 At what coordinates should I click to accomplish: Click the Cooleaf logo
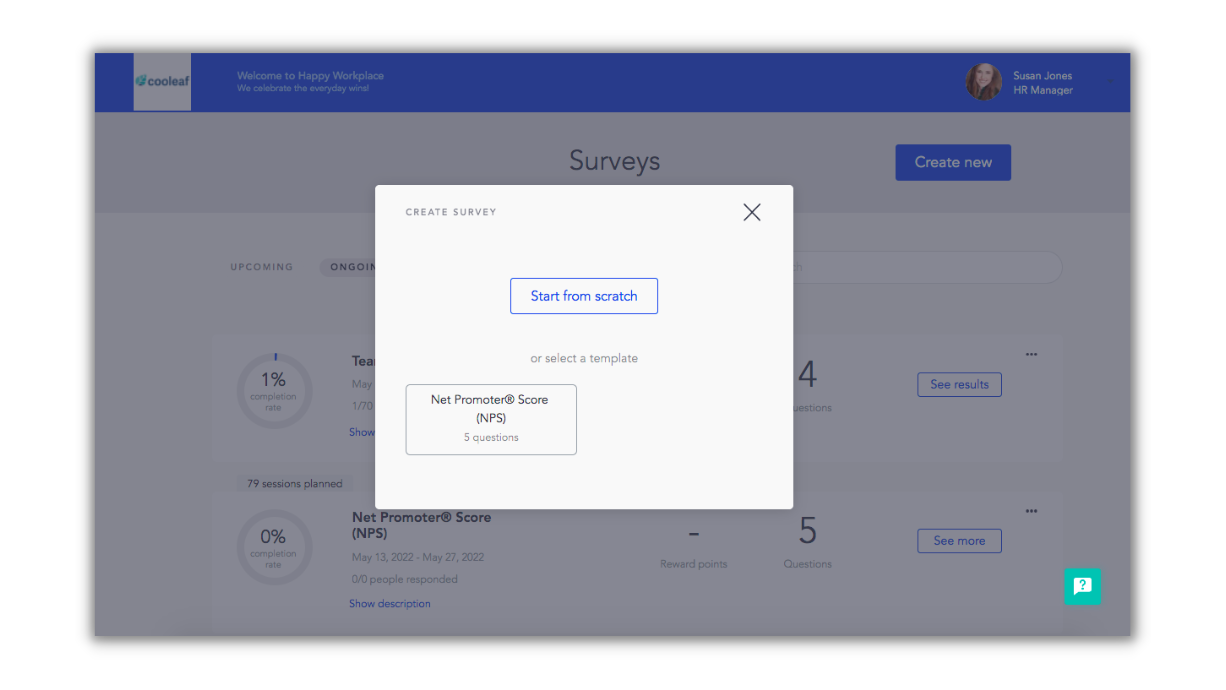click(162, 81)
